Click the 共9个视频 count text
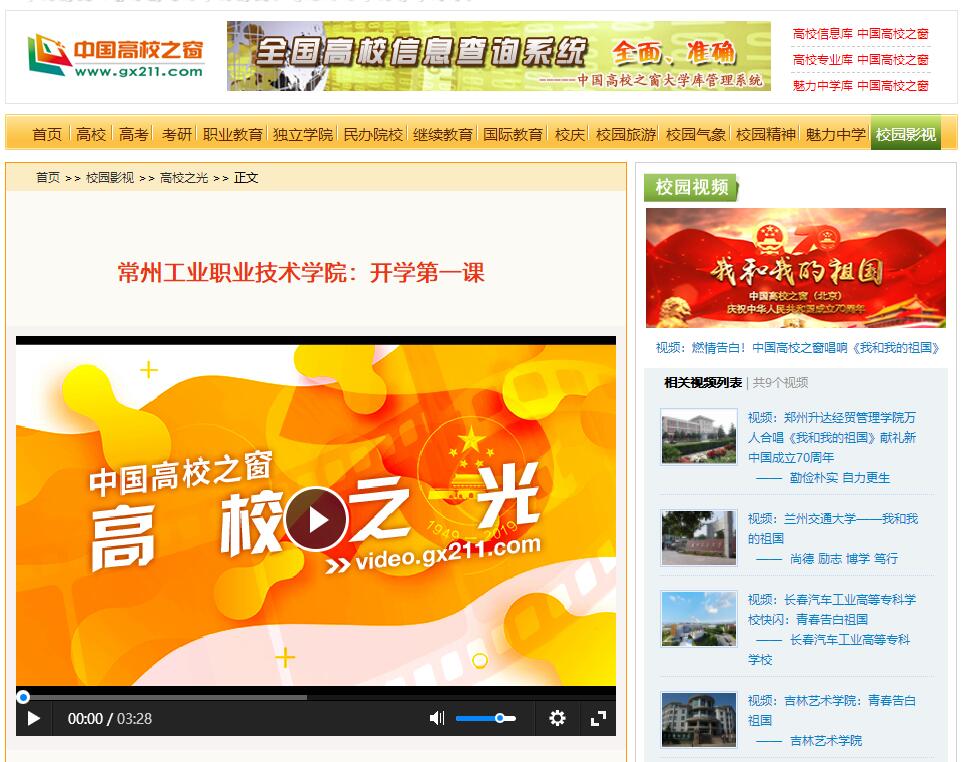 [780, 383]
